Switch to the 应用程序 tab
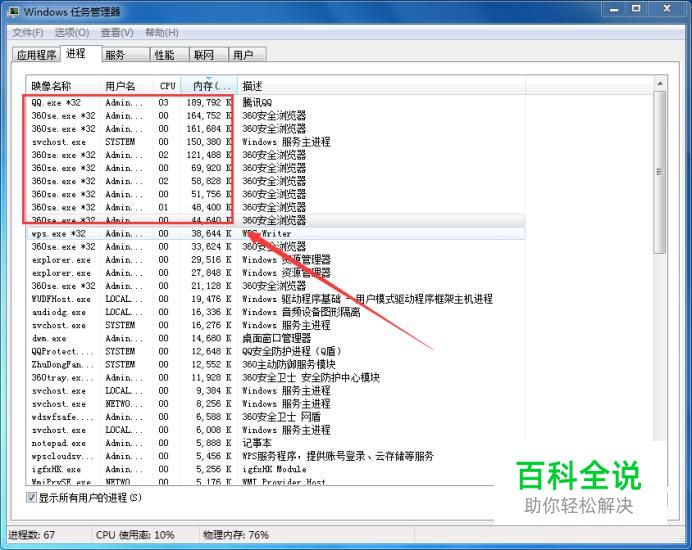 [36, 55]
